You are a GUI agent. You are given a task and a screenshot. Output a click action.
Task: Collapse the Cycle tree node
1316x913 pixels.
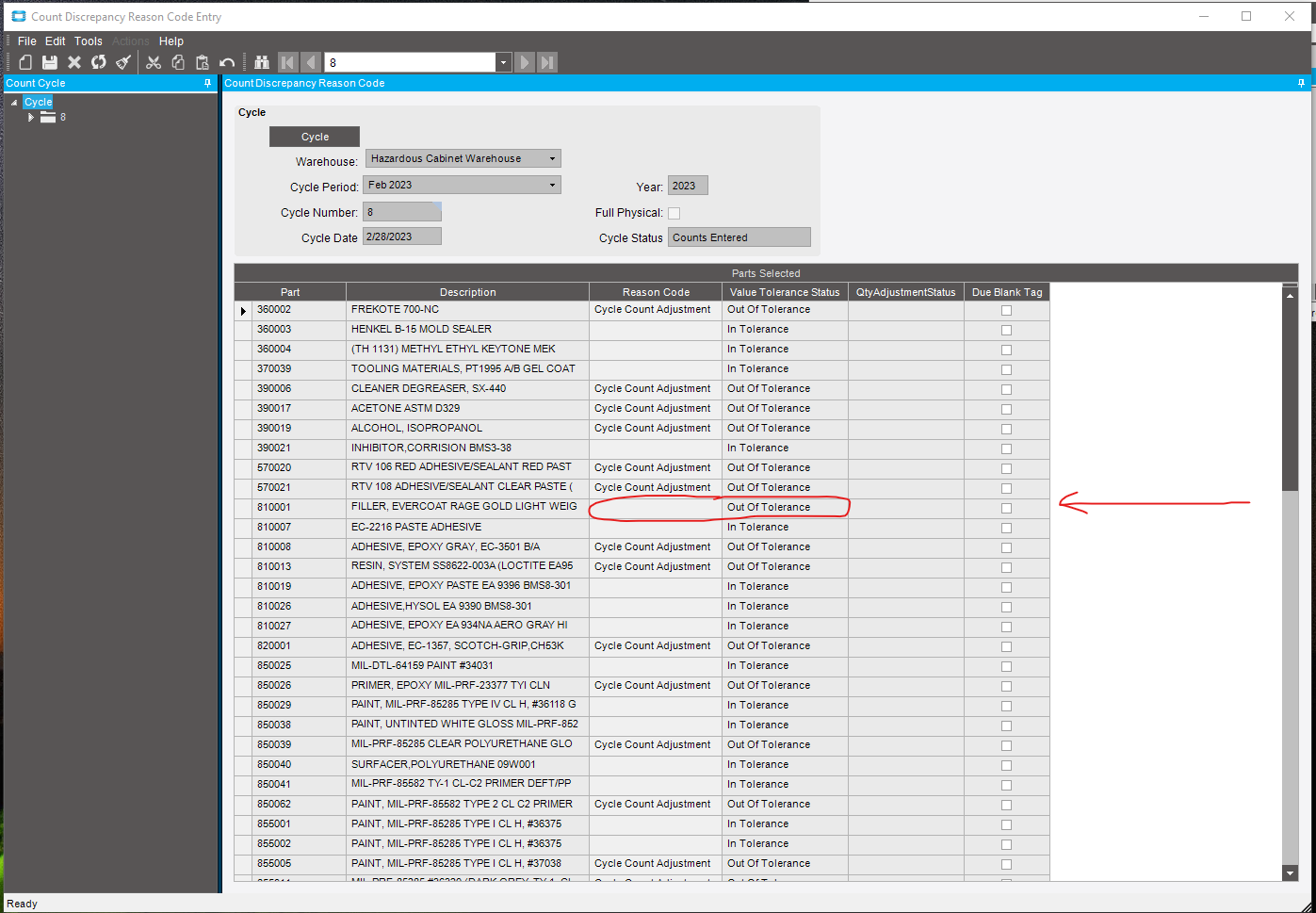coord(14,102)
